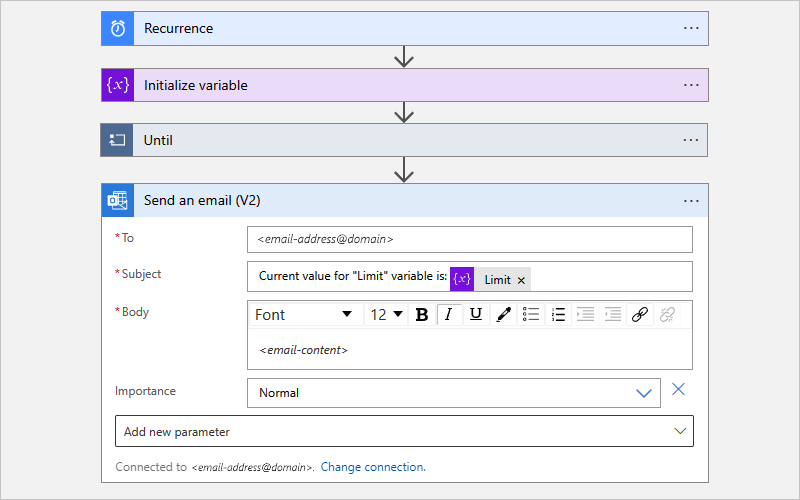Remove the Importance parameter with X

tap(678, 390)
